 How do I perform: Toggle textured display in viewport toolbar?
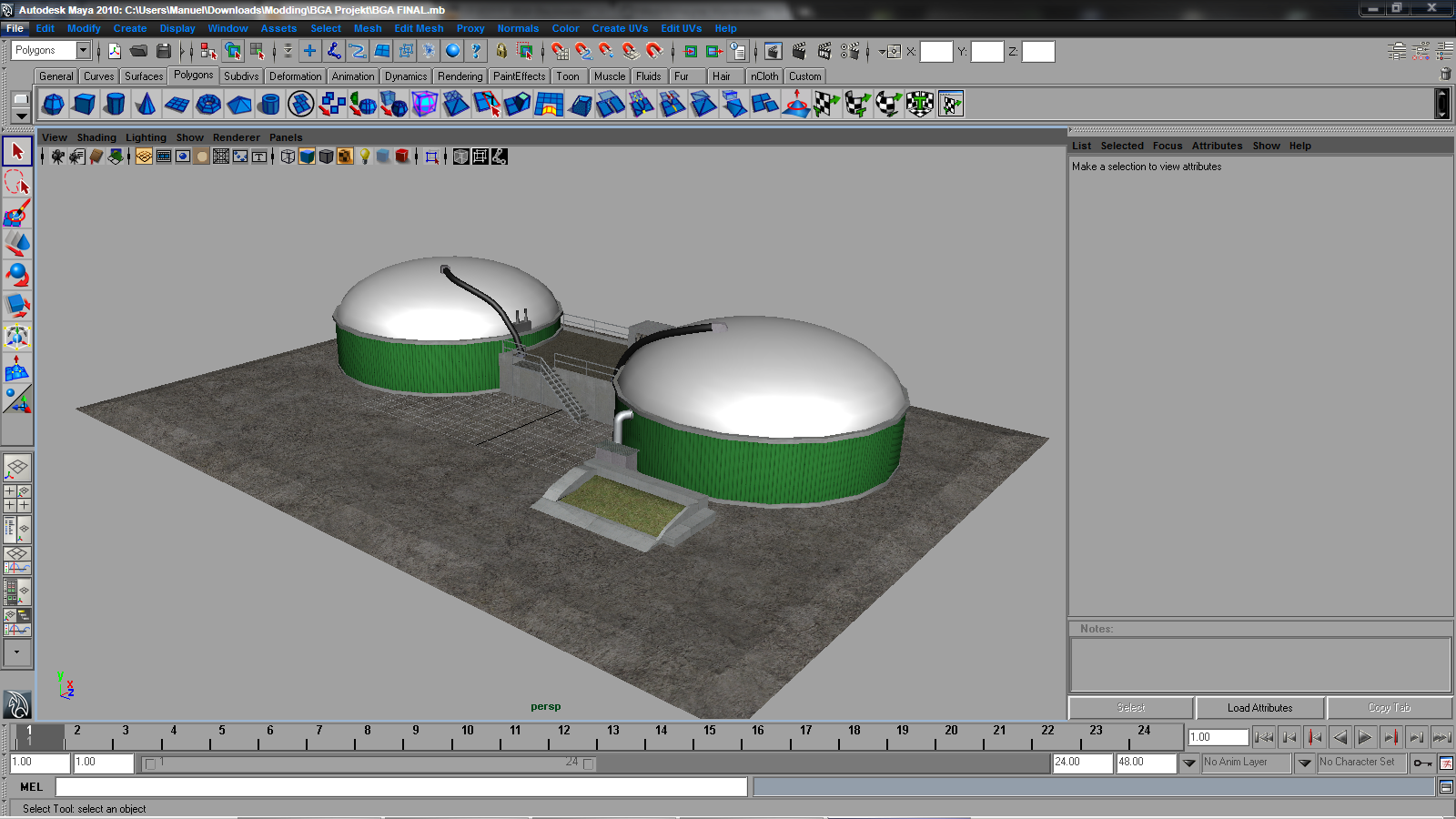(x=345, y=157)
